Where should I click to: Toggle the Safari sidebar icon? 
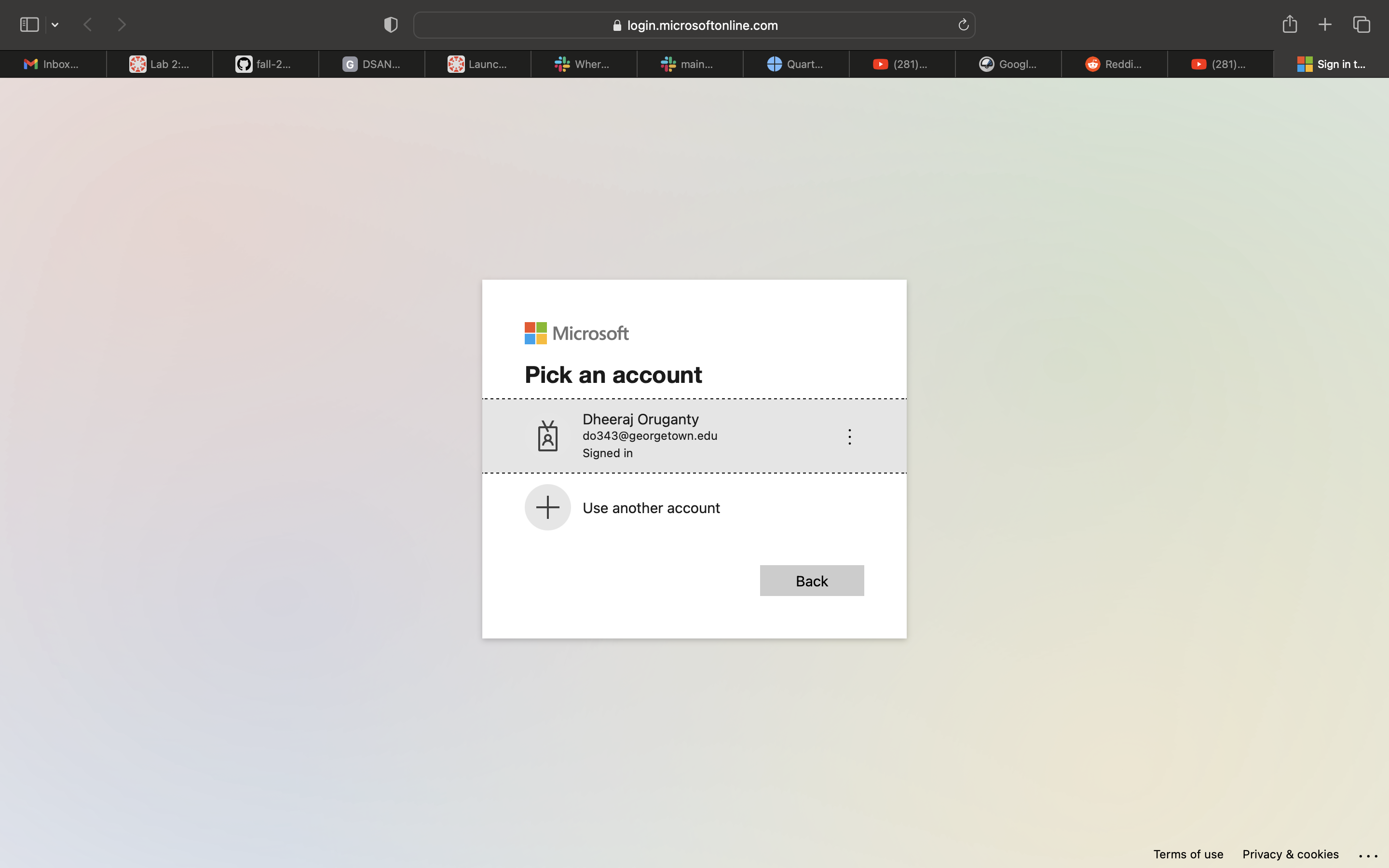click(29, 25)
